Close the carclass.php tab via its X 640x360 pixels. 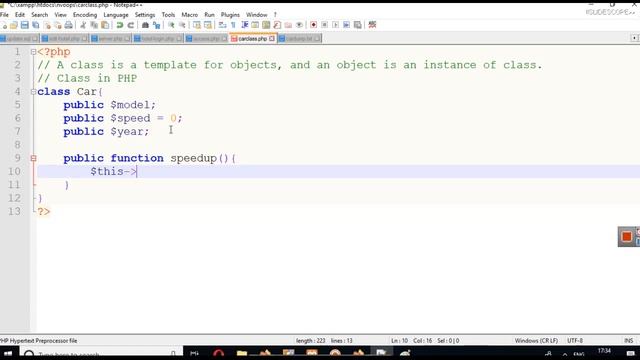click(x=272, y=38)
